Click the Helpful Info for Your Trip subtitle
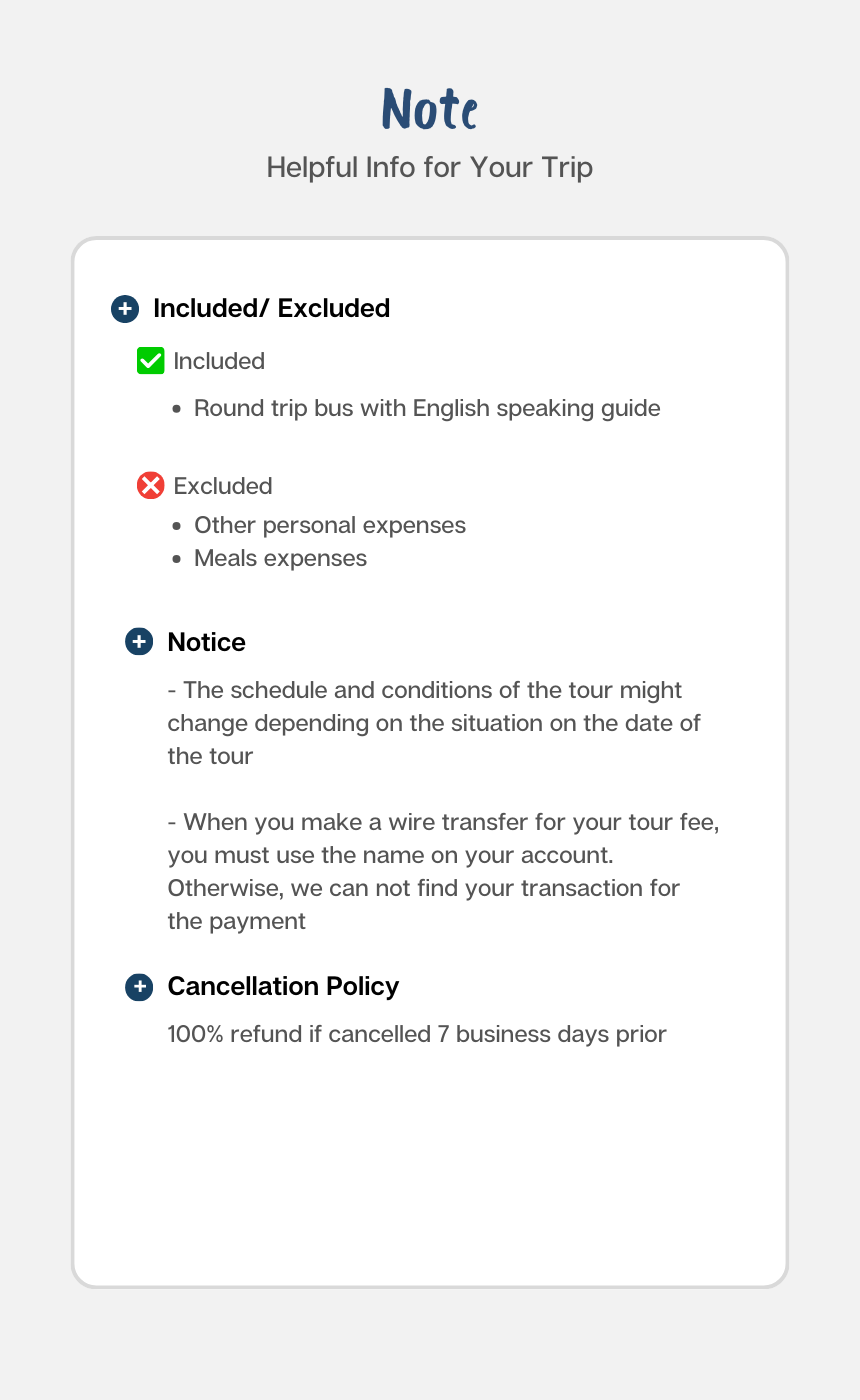The height and width of the screenshot is (1400, 860). (x=430, y=167)
